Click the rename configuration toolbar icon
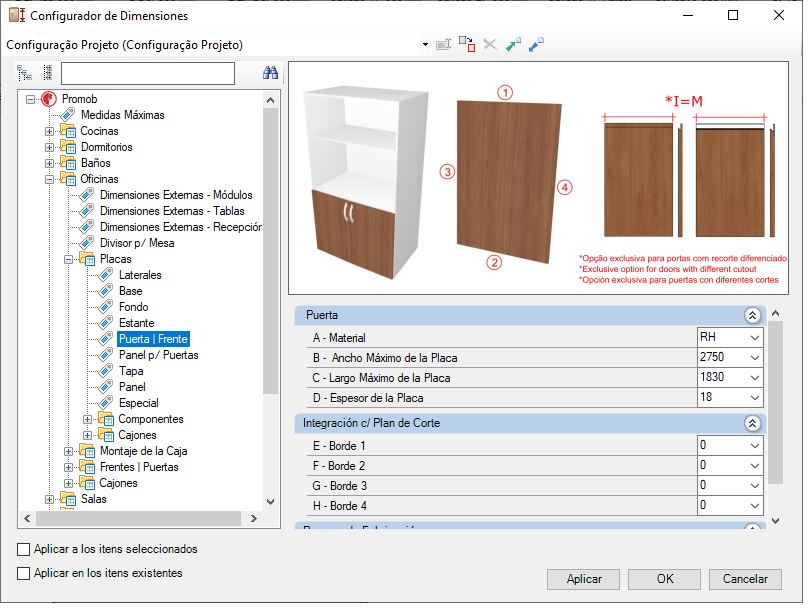The image size is (812, 613). [444, 45]
